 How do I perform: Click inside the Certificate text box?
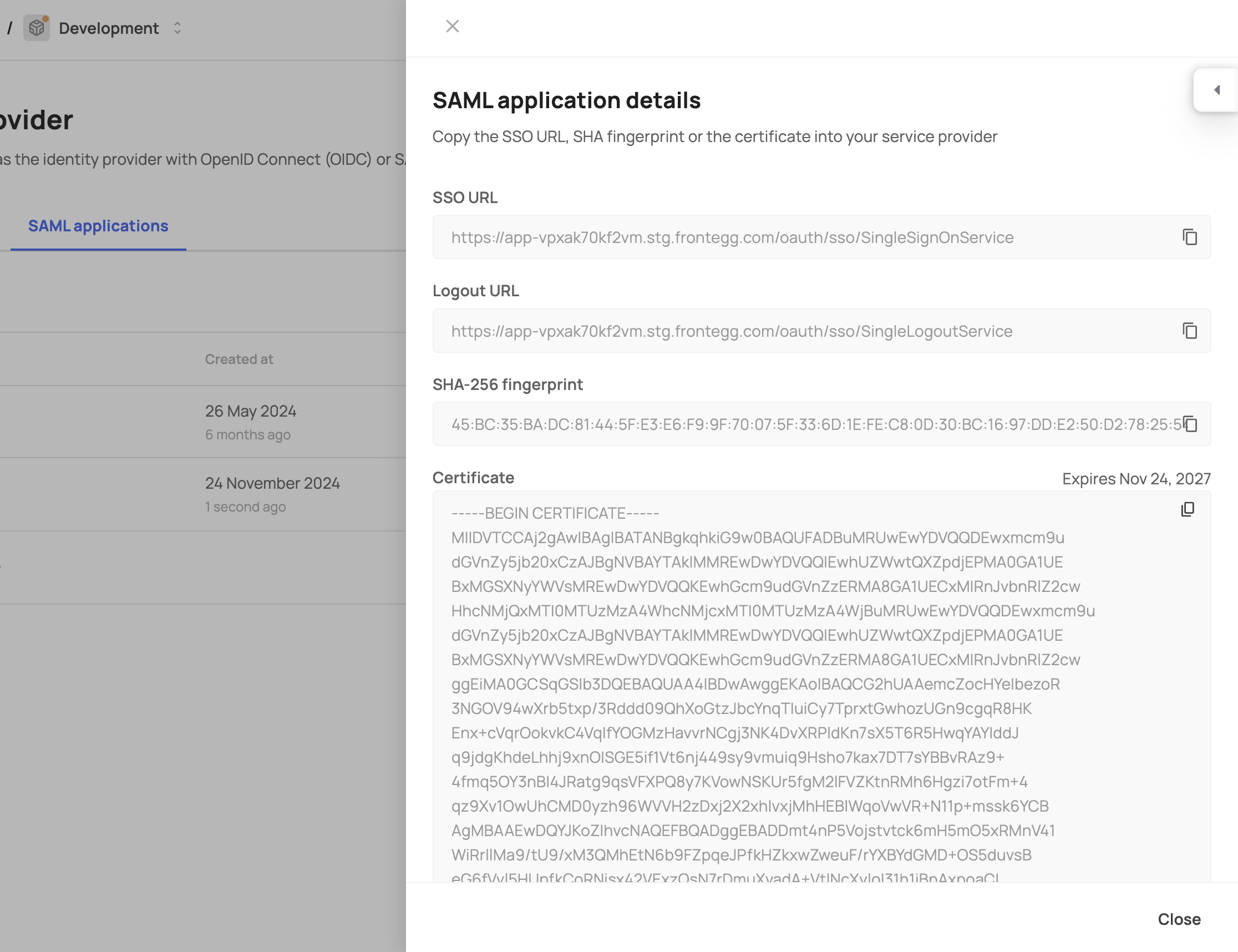pos(793,680)
